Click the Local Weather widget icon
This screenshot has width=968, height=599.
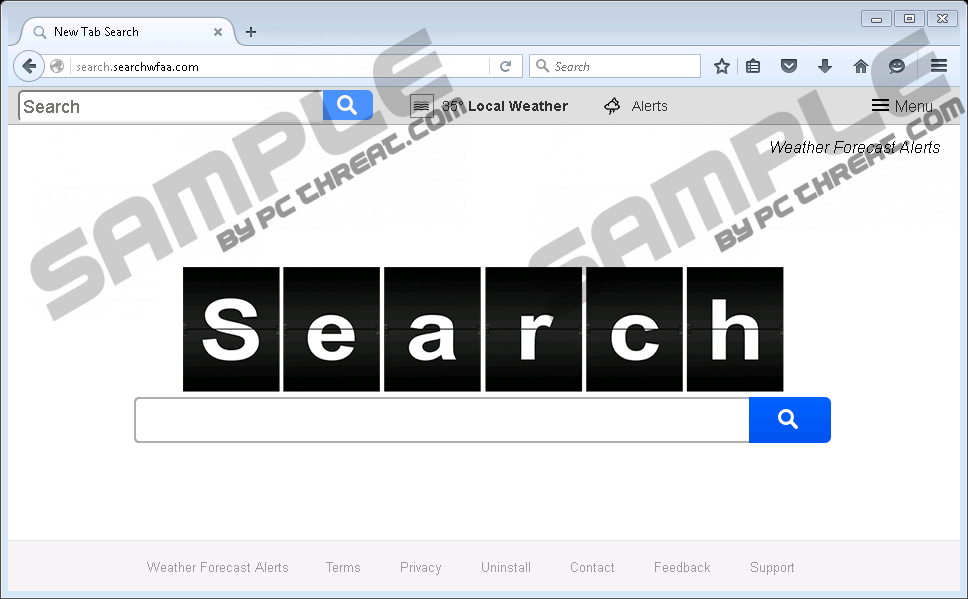tap(422, 106)
